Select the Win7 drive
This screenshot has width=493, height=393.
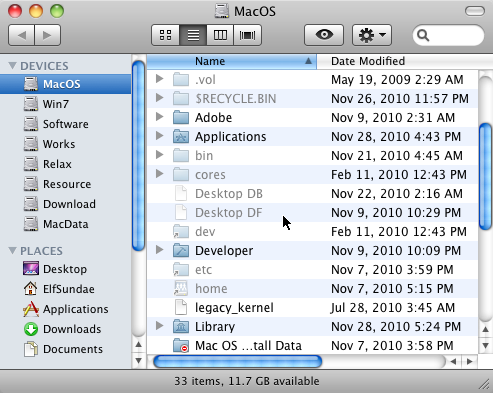(66, 104)
